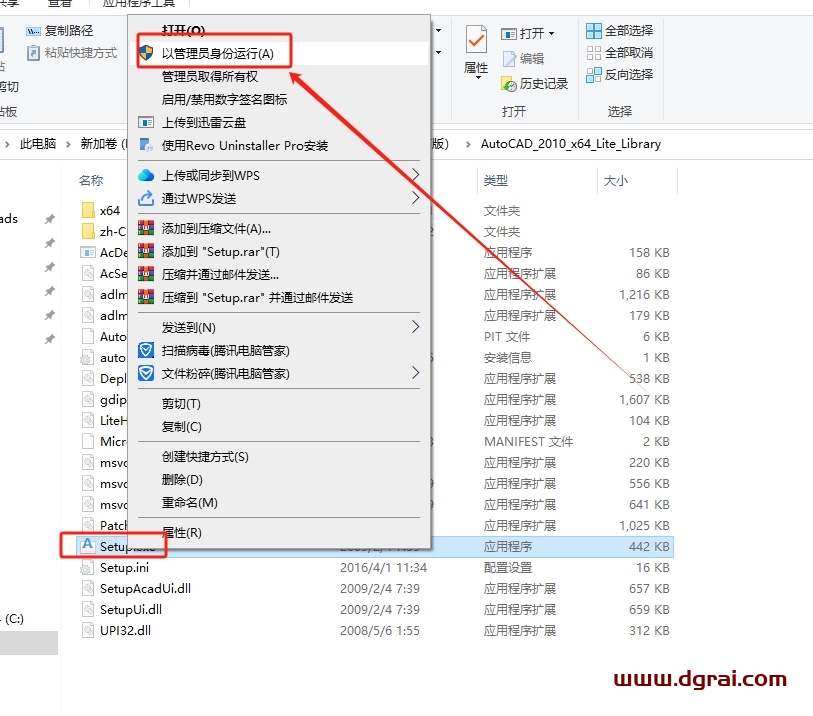This screenshot has height=716, width=813.
Task: Select 压缩到 "Setup.rar" 并通过邮件发送
Action: (257, 298)
